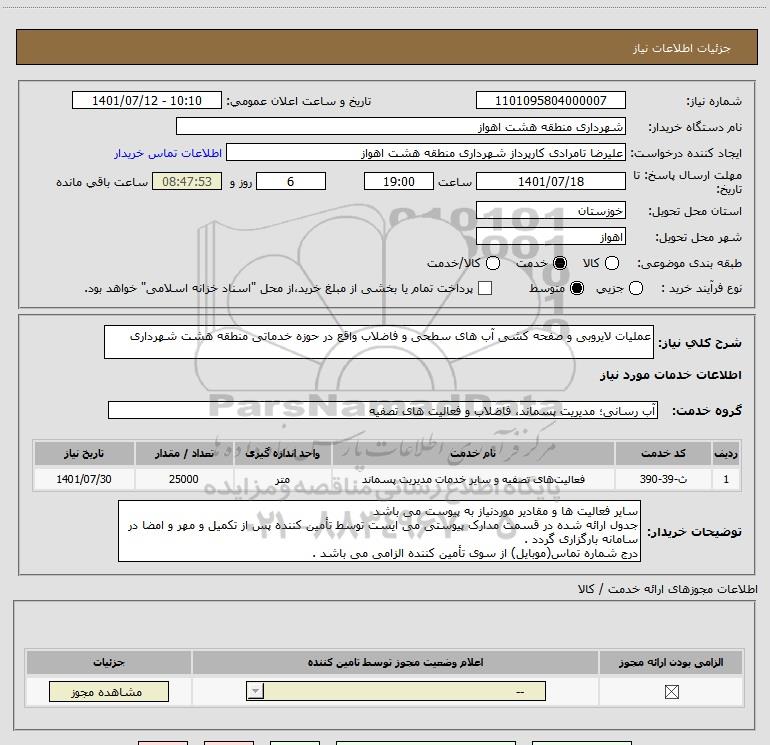Viewport: 770px width, 745px height.
Task: Toggle the الزامی بودن ارائه مجوز checkbox
Action: coord(671,692)
